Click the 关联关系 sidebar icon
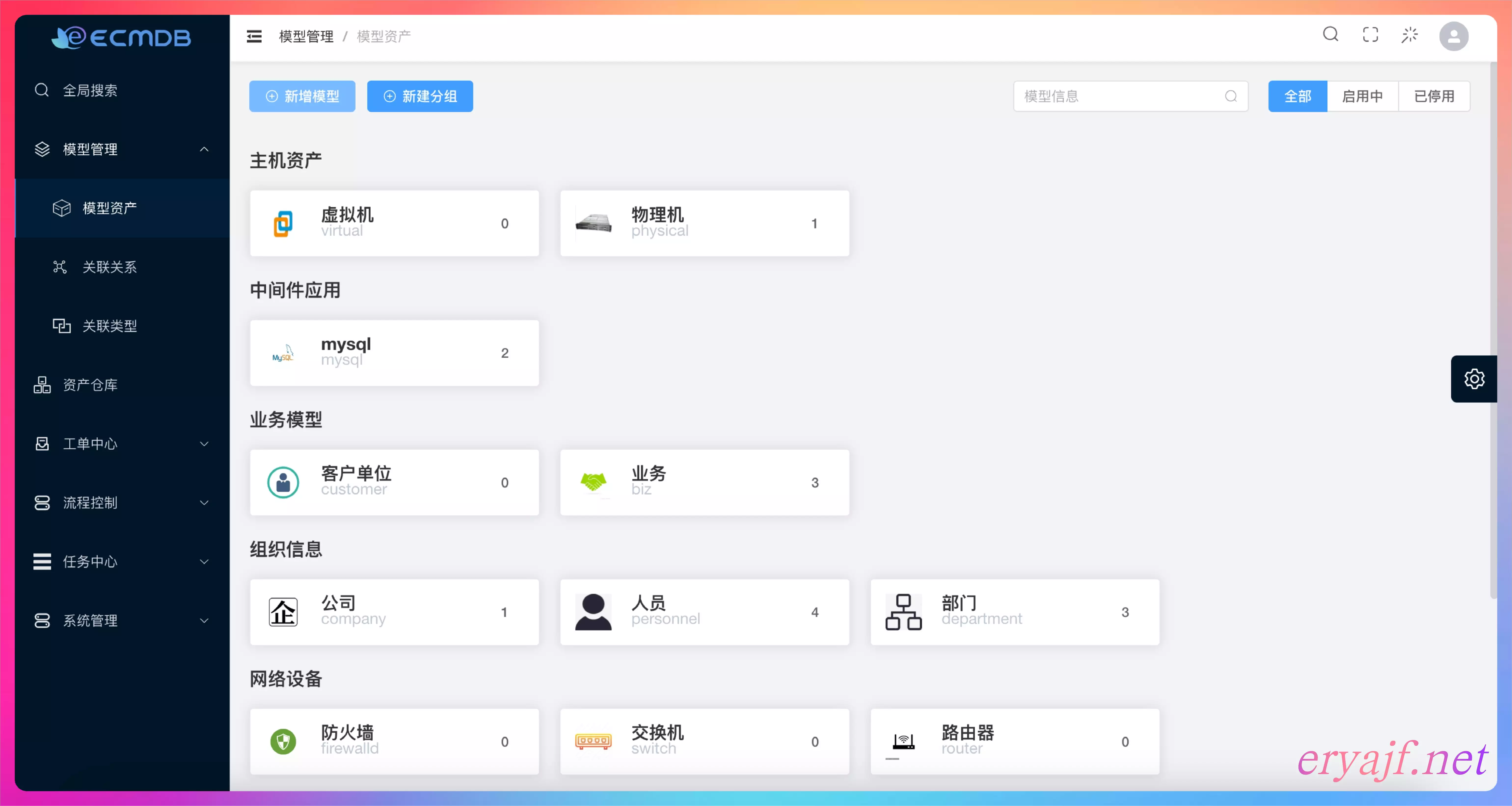 click(60, 267)
